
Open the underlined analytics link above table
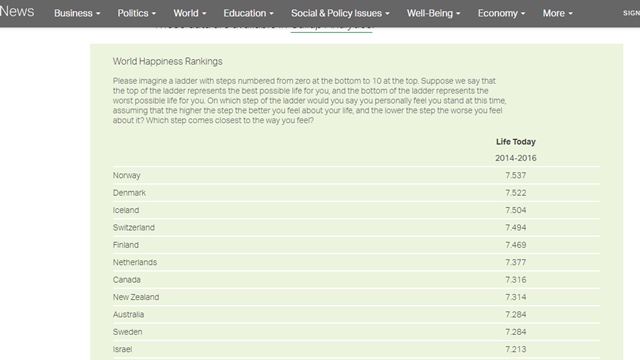331,29
